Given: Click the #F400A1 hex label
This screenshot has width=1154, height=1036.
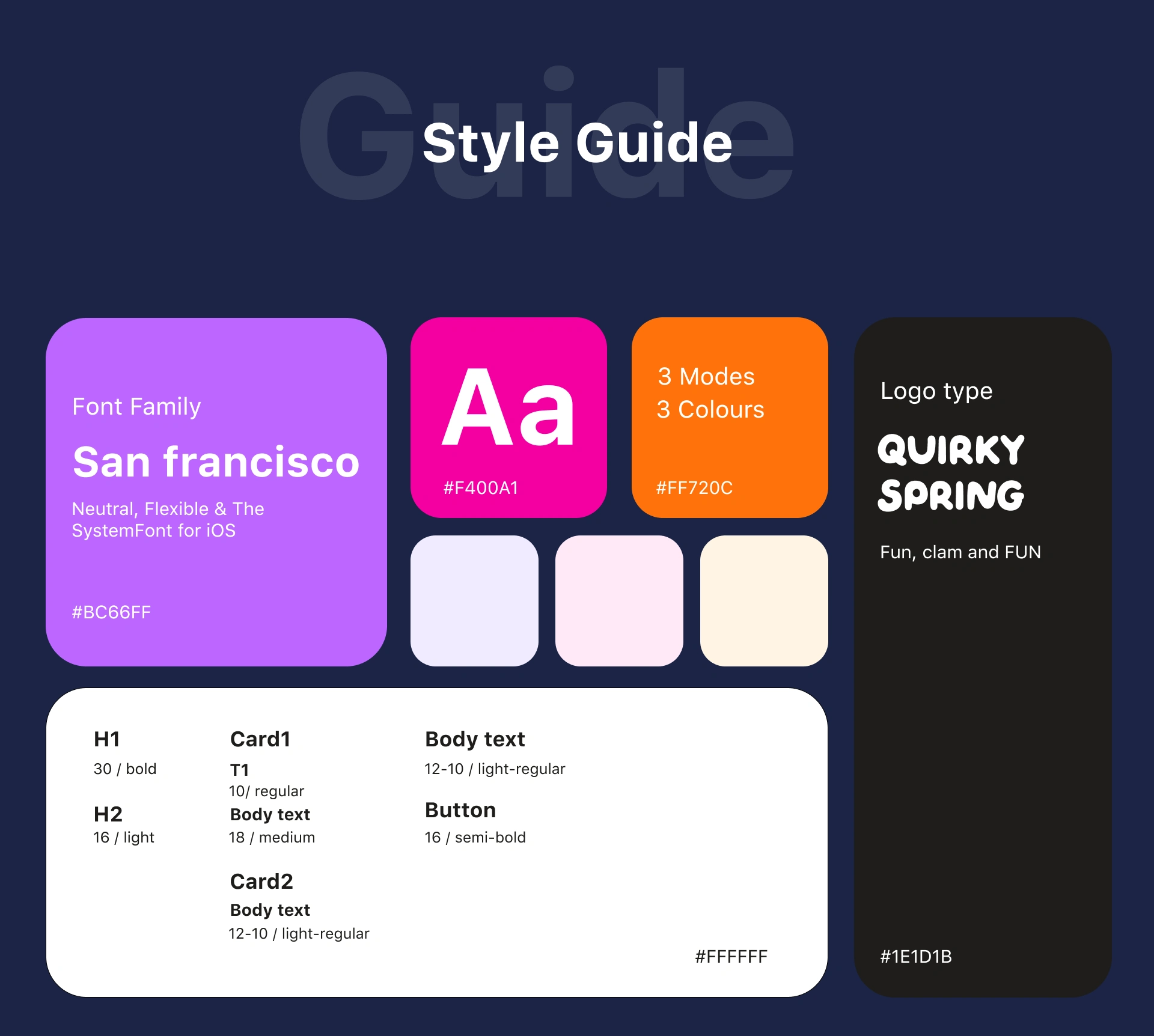Looking at the screenshot, I should click(x=480, y=487).
